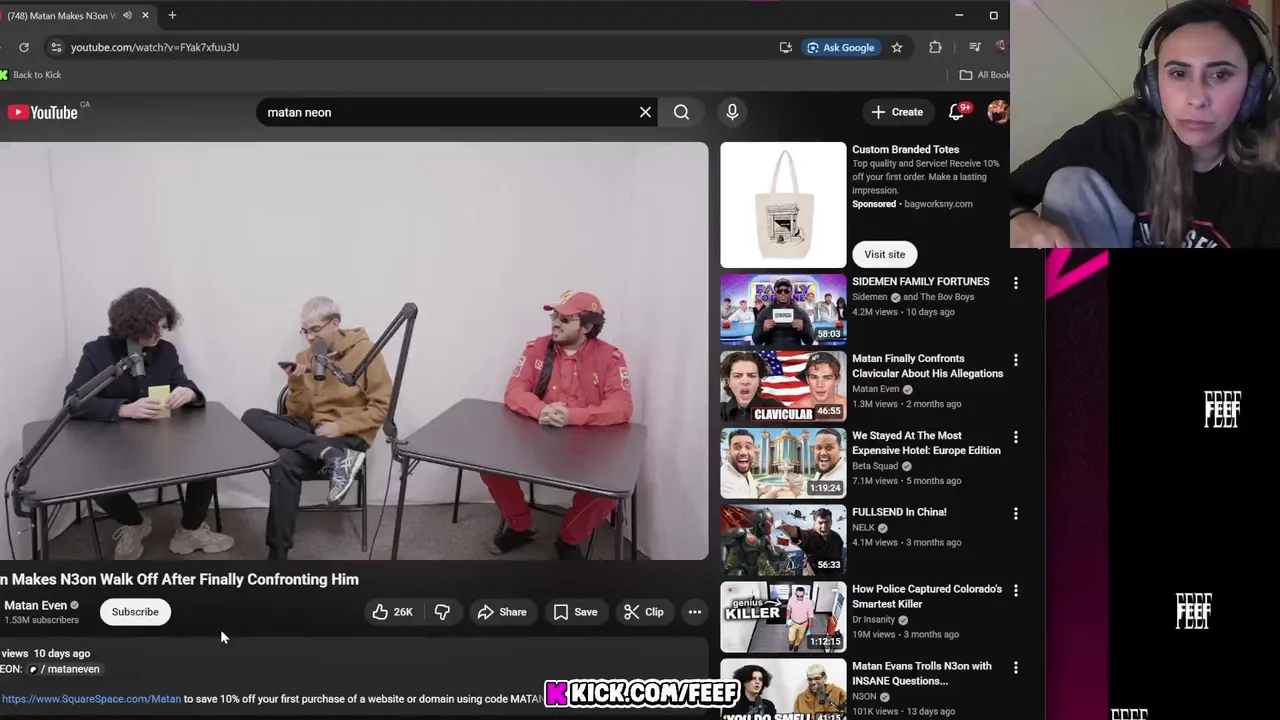
Task: Save the video to a playlist
Action: (x=575, y=612)
